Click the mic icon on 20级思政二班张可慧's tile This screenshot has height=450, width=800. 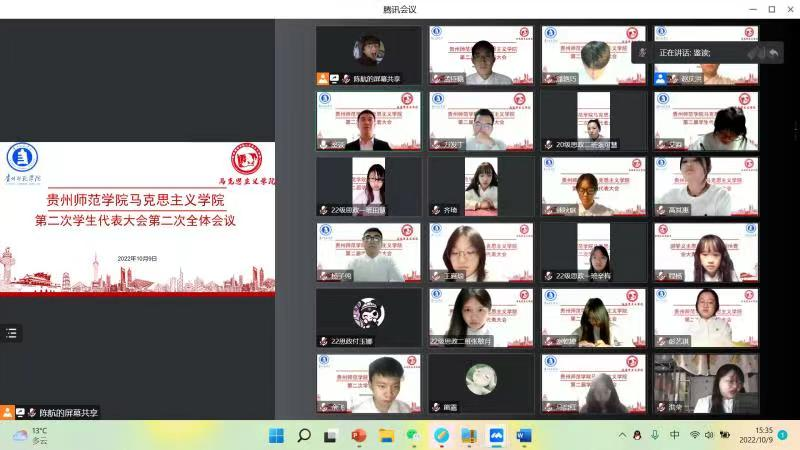tap(548, 144)
